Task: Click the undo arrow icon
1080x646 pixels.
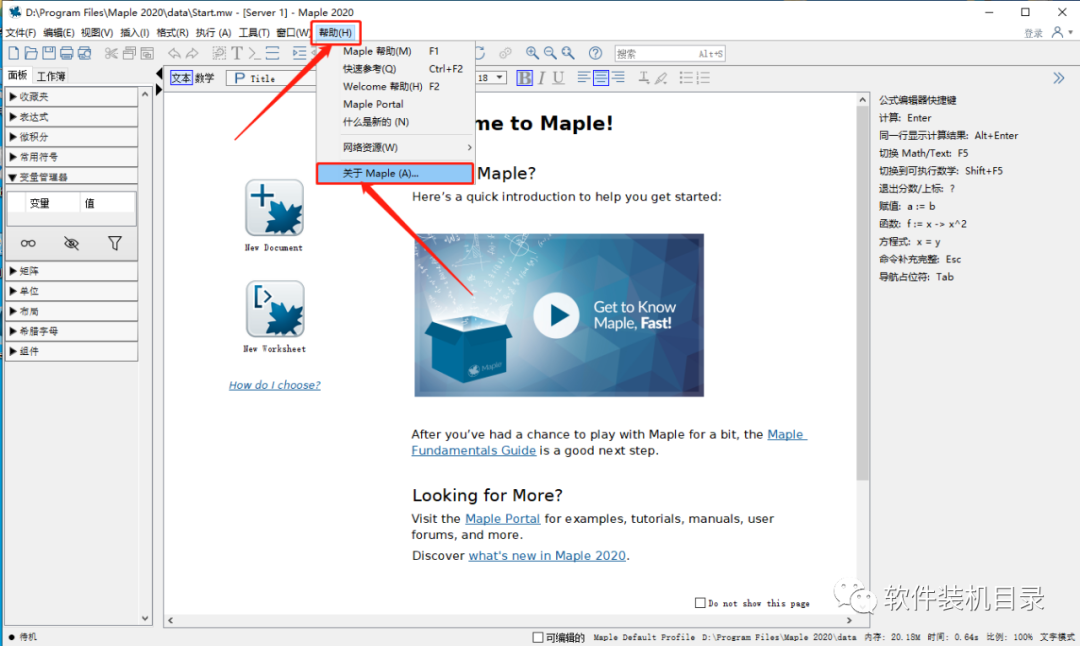Action: [x=174, y=53]
